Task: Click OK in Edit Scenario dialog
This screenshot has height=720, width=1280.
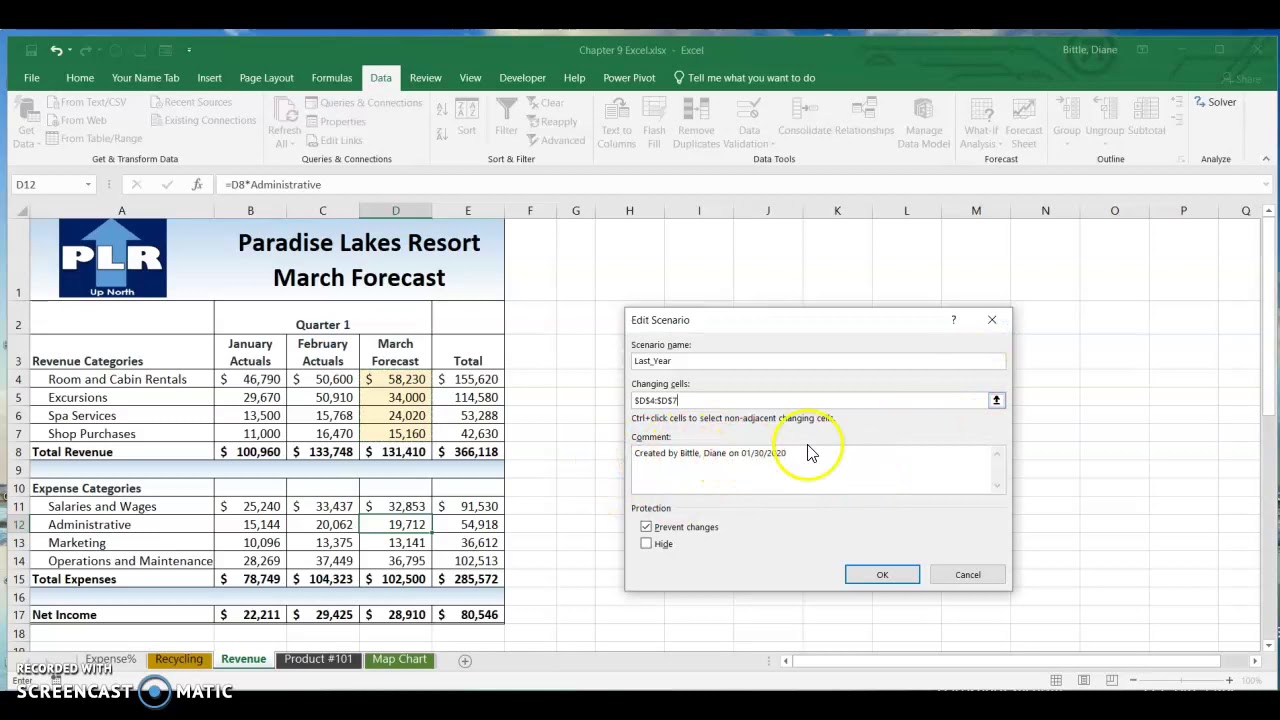Action: [x=882, y=575]
